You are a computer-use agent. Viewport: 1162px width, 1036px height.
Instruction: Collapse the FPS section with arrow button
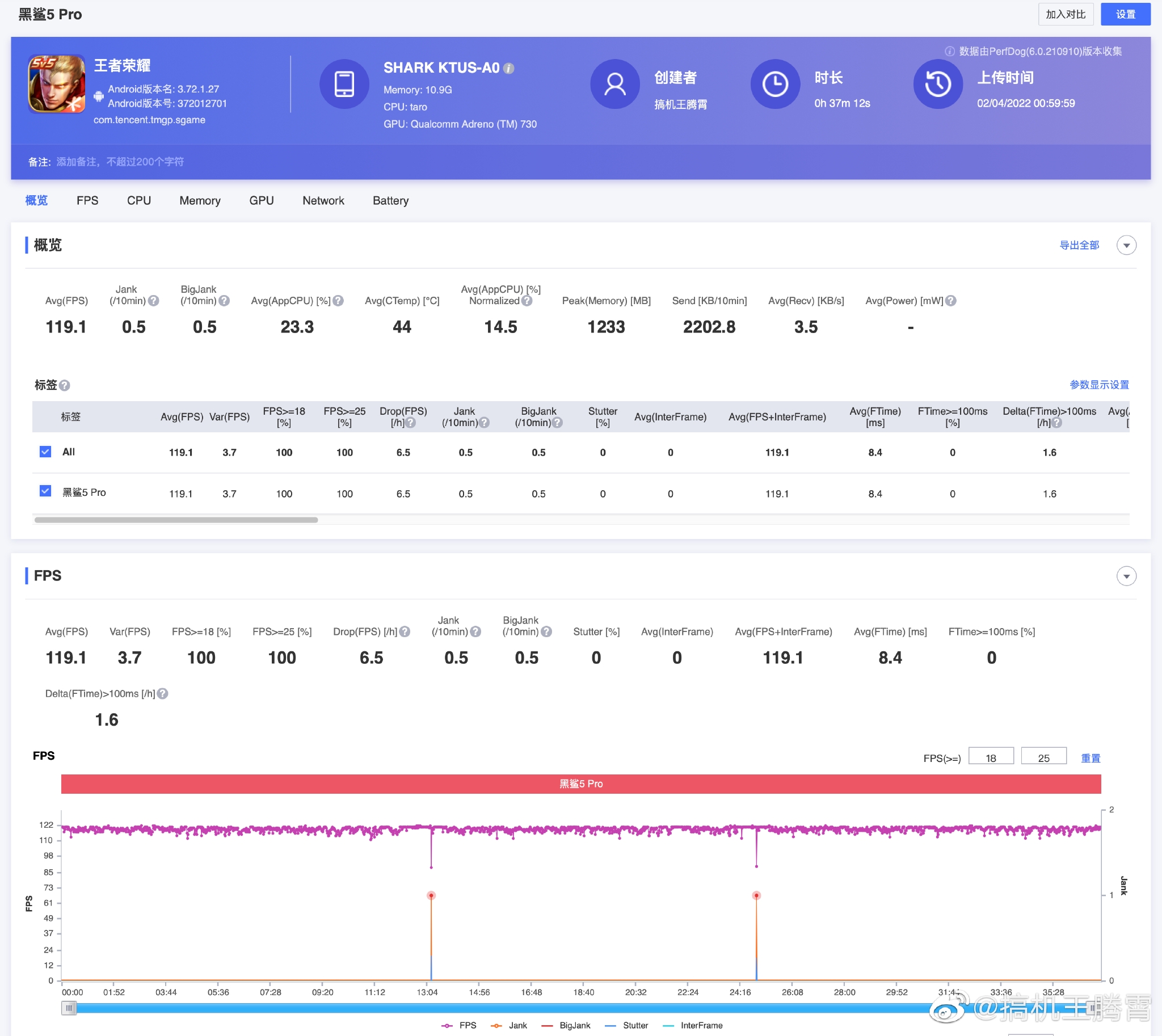click(1126, 576)
